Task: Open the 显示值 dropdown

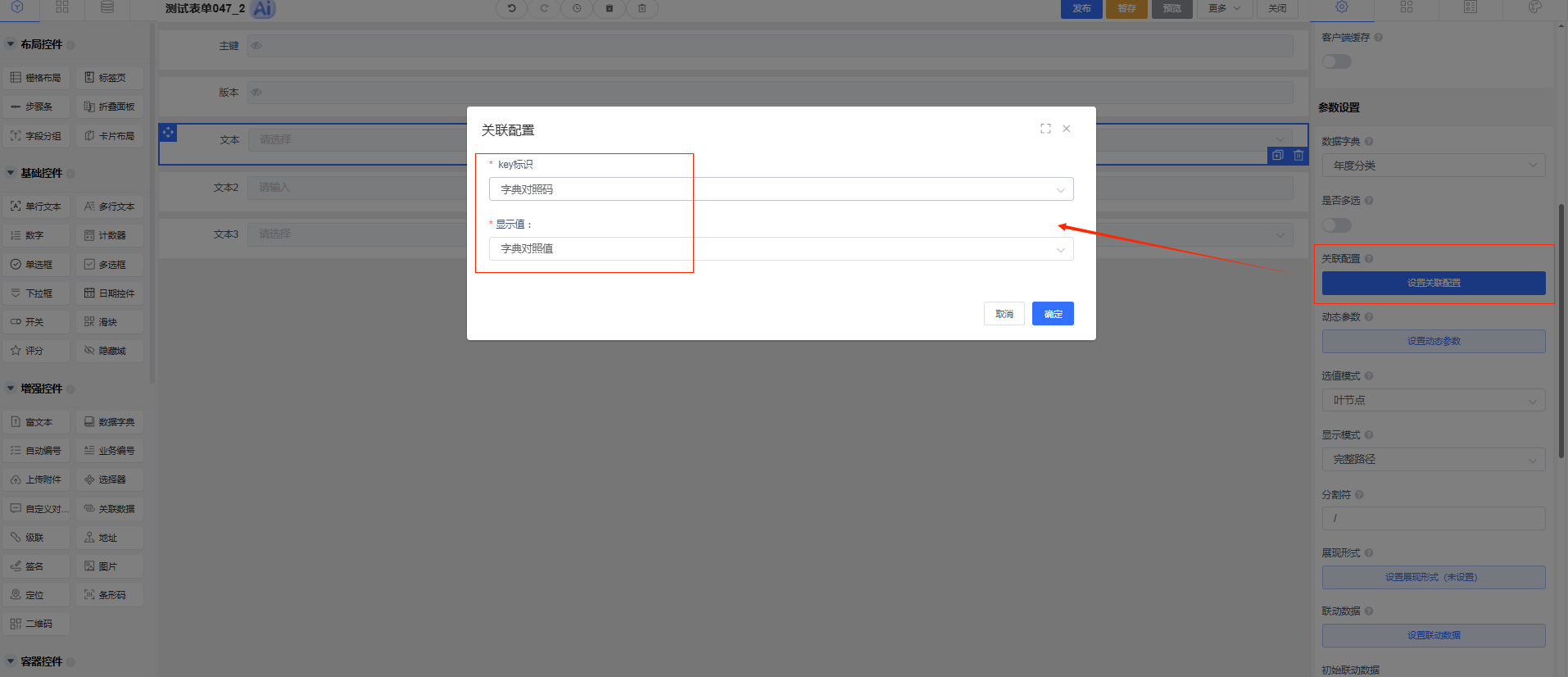Action: 781,248
